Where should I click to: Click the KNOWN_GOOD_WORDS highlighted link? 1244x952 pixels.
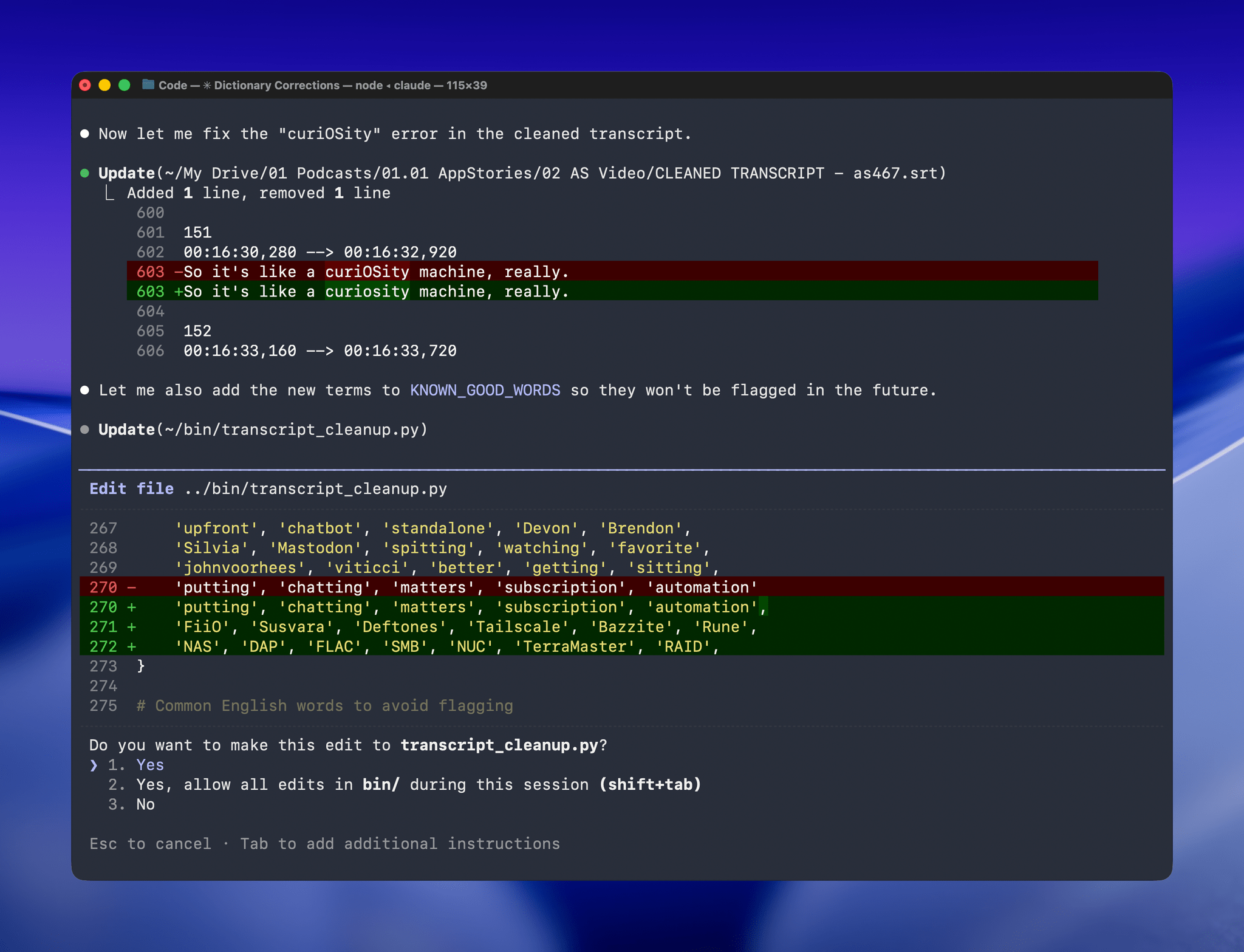(x=485, y=390)
